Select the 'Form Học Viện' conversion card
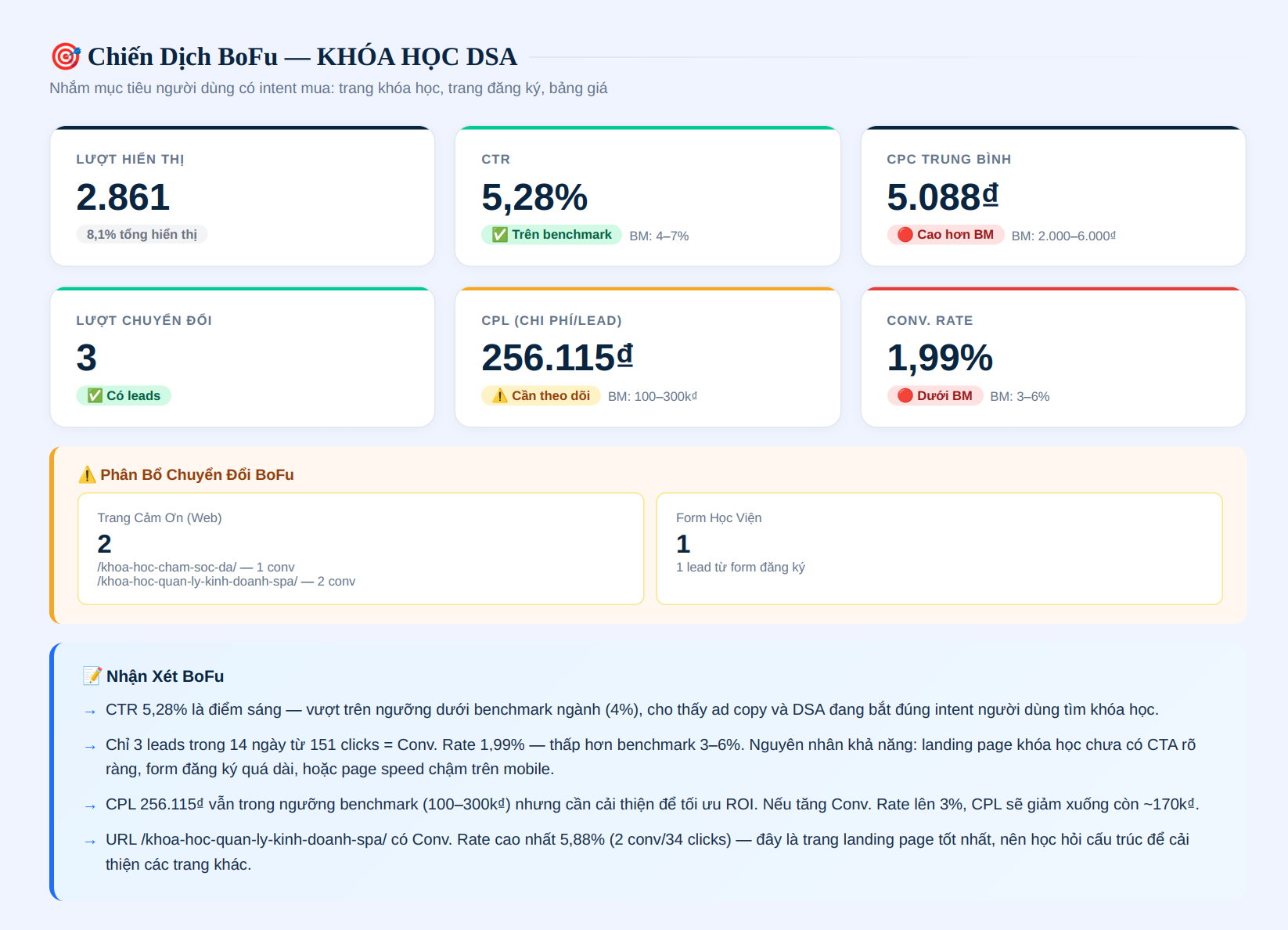Viewport: 1288px width, 930px height. point(939,549)
